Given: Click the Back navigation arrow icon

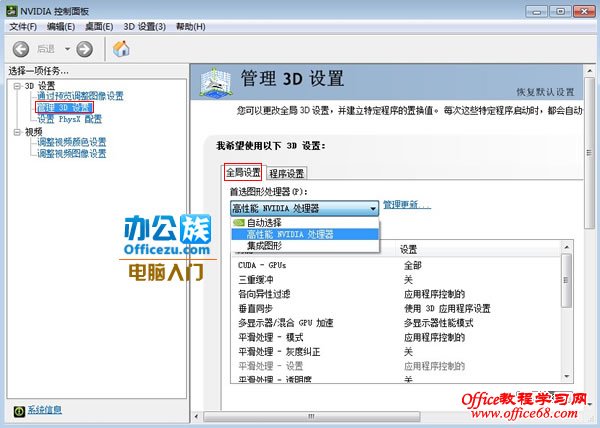Looking at the screenshot, I should click(x=21, y=49).
